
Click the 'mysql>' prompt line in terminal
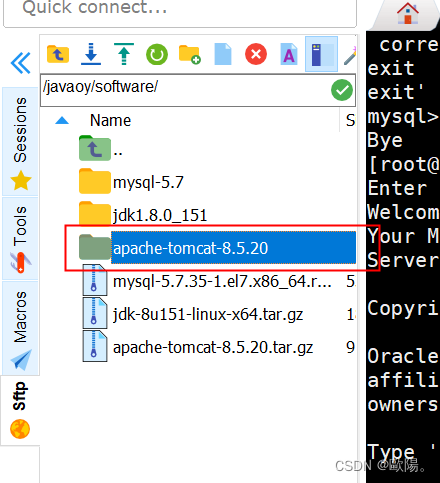403,116
